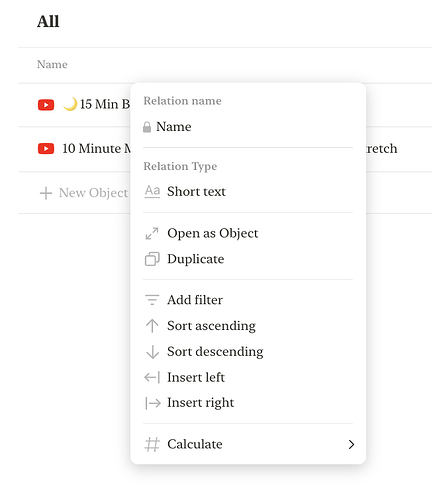Click the moon emoji in first row
This screenshot has height=500, width=432.
pyautogui.click(x=70, y=104)
